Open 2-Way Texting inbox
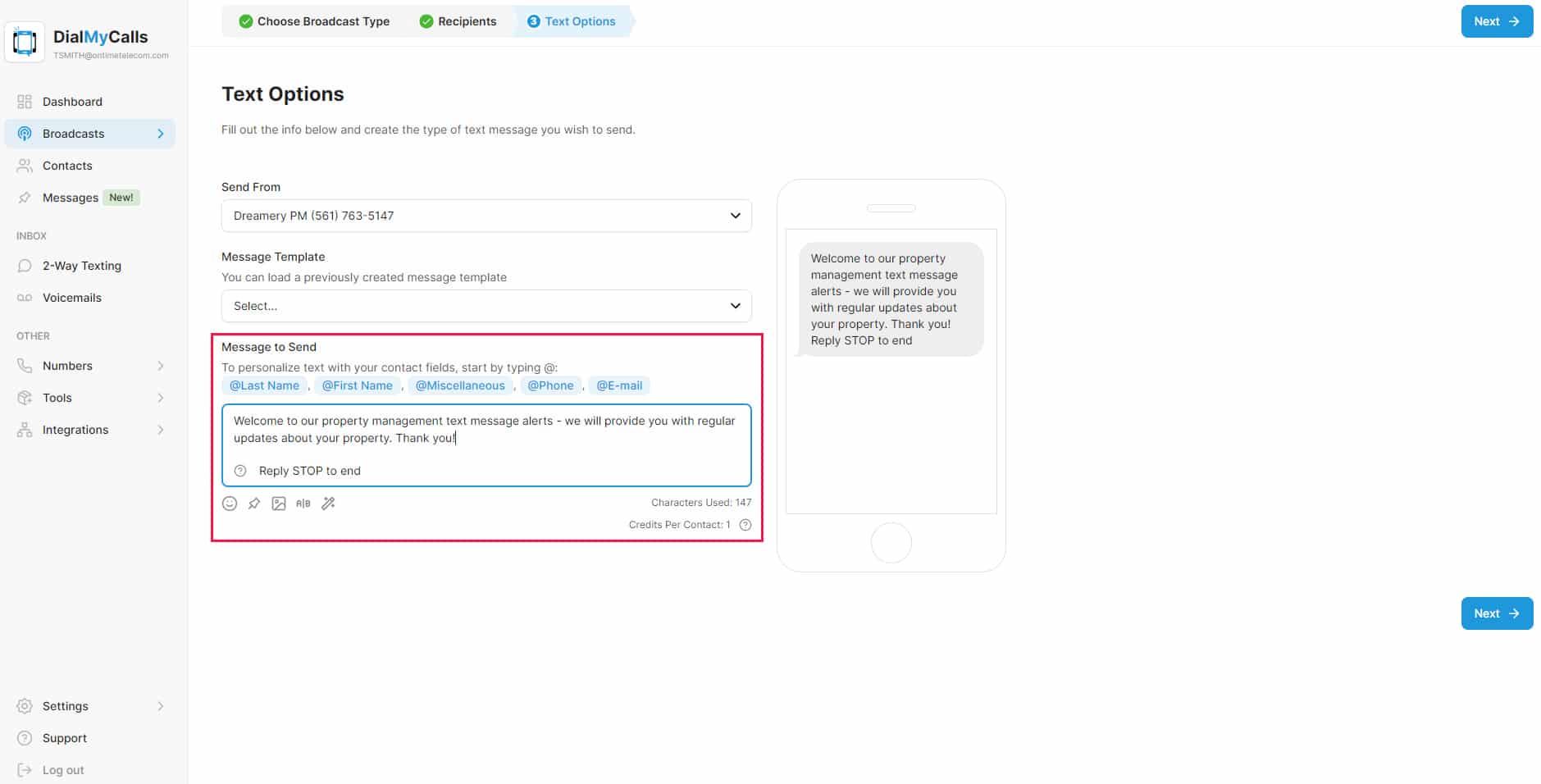Viewport: 1541px width, 784px height. click(x=81, y=266)
